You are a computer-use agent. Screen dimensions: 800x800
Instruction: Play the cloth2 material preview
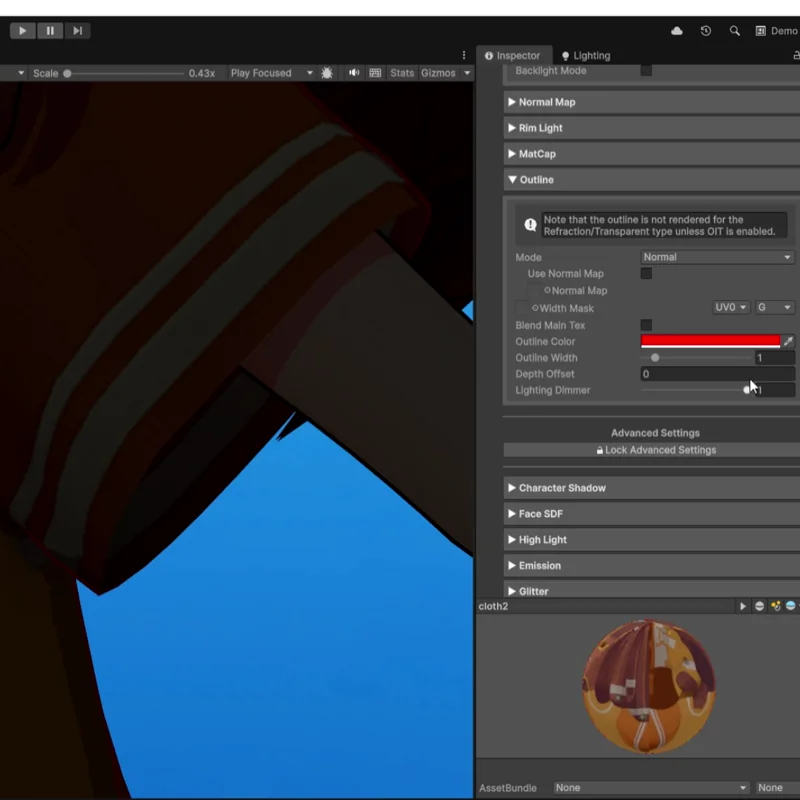pyautogui.click(x=742, y=606)
